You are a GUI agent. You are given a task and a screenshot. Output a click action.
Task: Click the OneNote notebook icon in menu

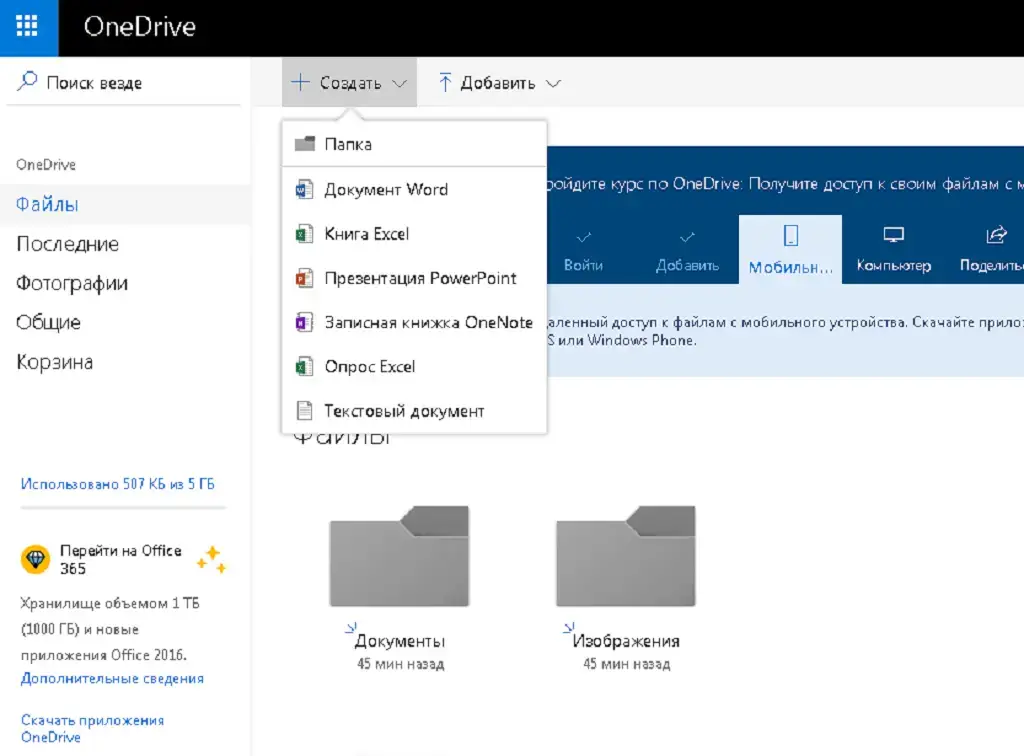click(304, 323)
